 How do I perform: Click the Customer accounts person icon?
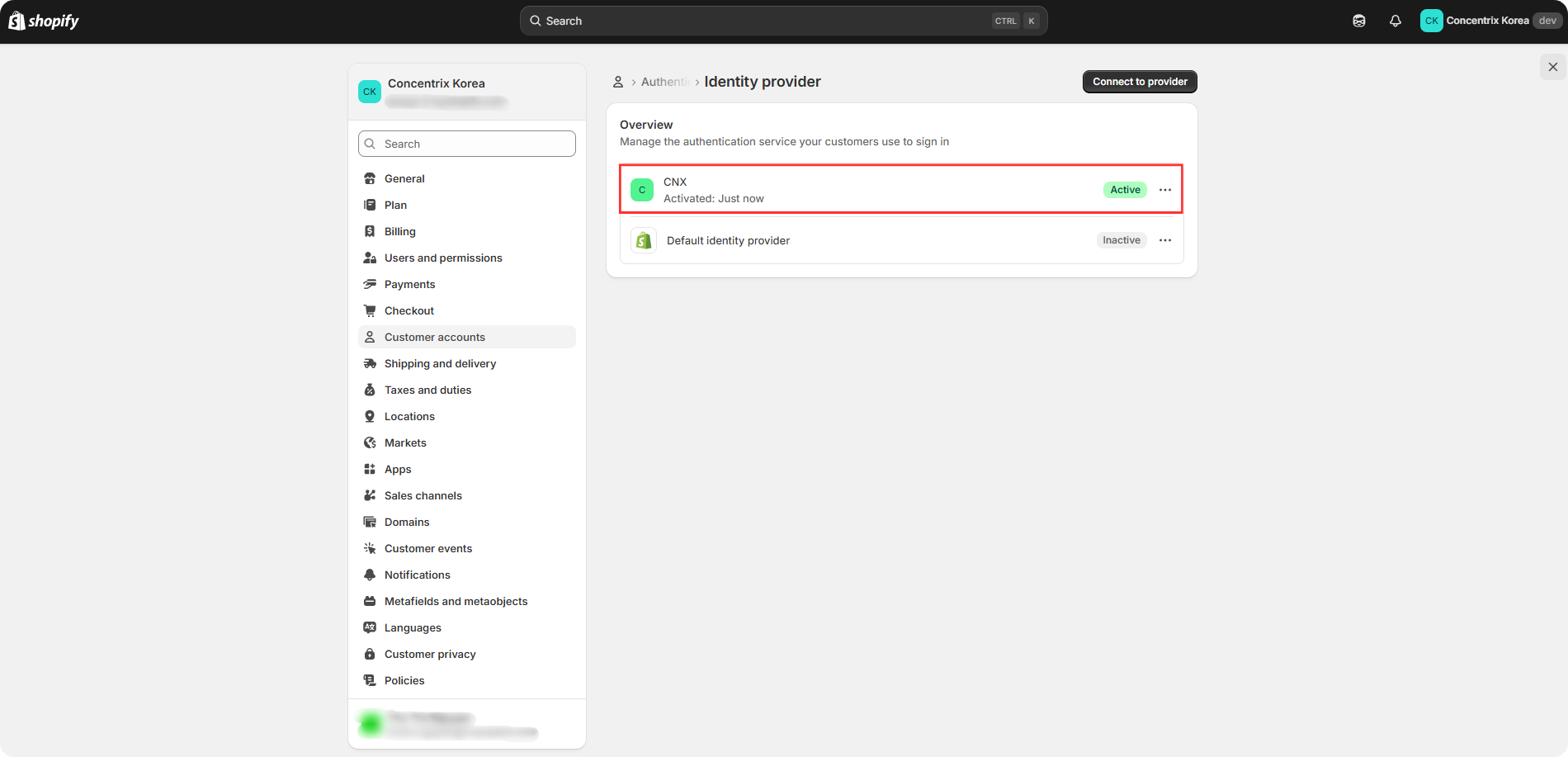(x=370, y=337)
